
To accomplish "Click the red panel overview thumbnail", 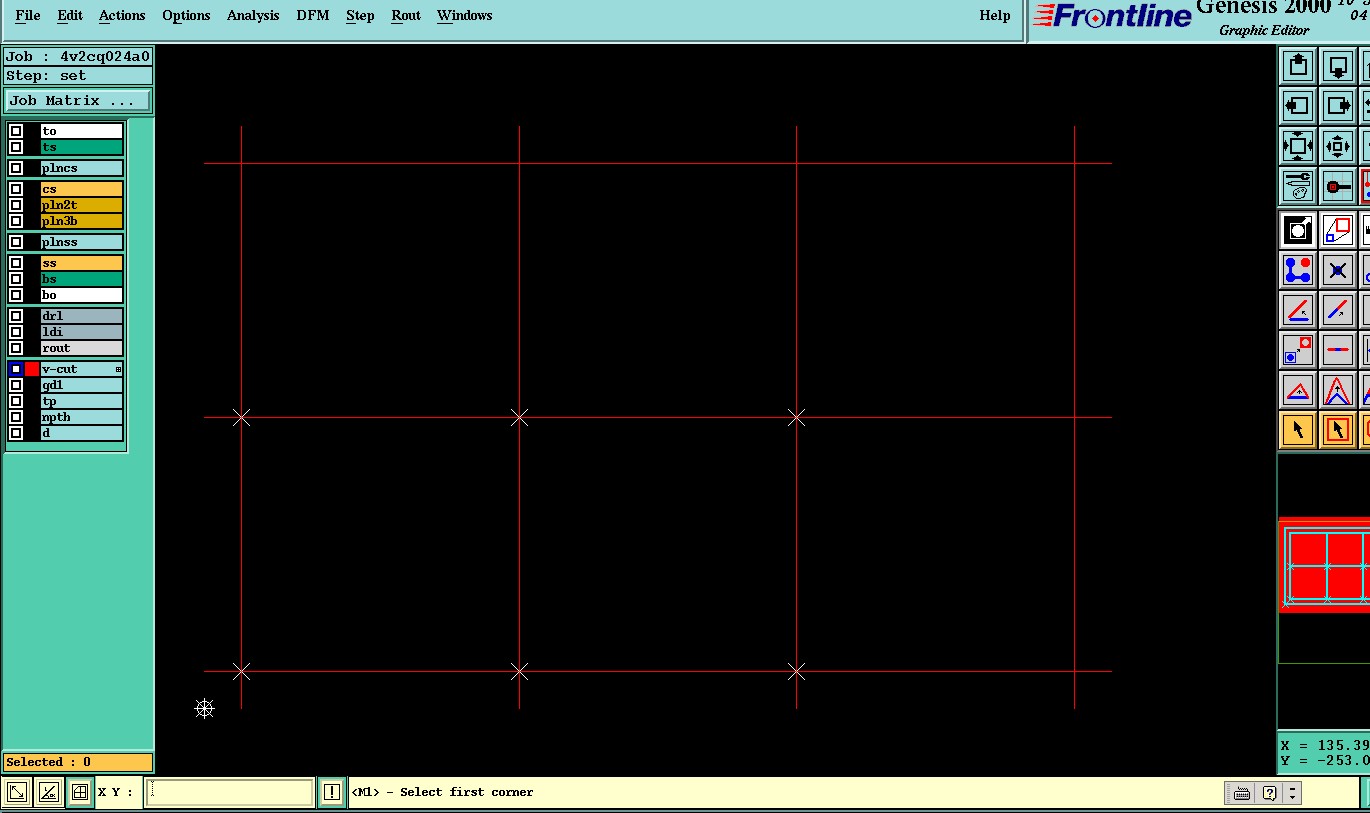I will tap(1324, 565).
